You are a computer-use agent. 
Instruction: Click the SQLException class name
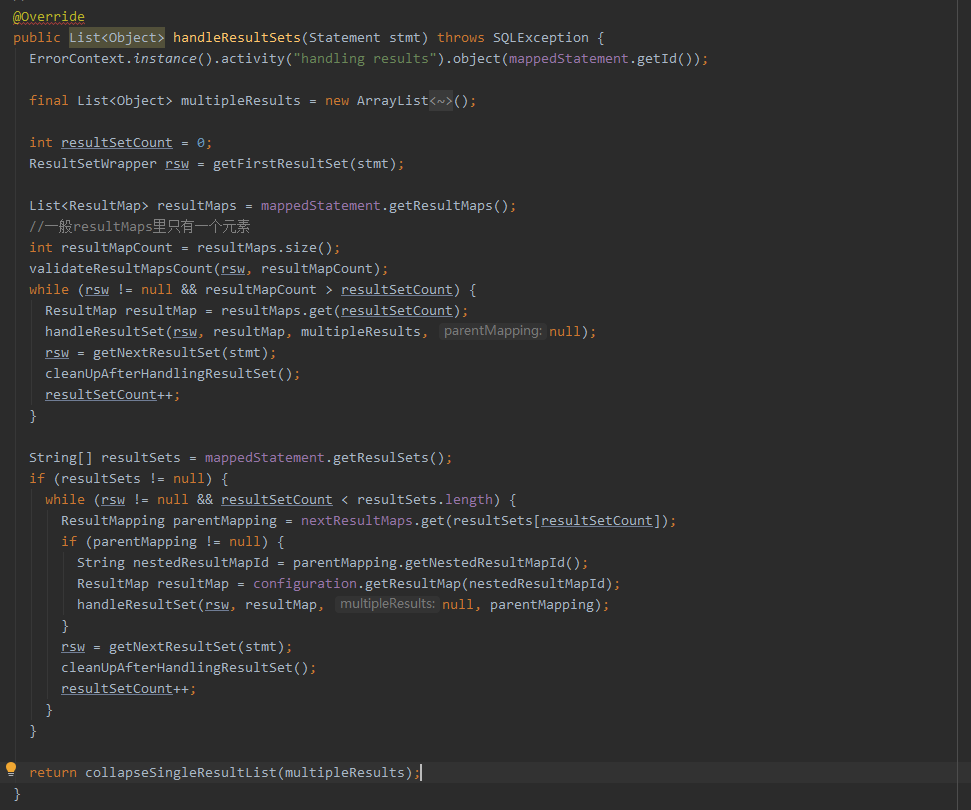pyautogui.click(x=541, y=38)
